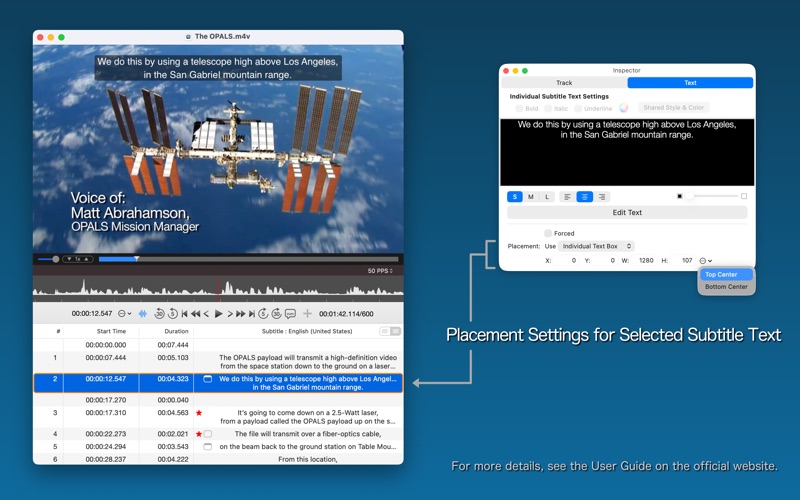Click the W width field showing 1280
The image size is (800, 500).
(x=645, y=261)
